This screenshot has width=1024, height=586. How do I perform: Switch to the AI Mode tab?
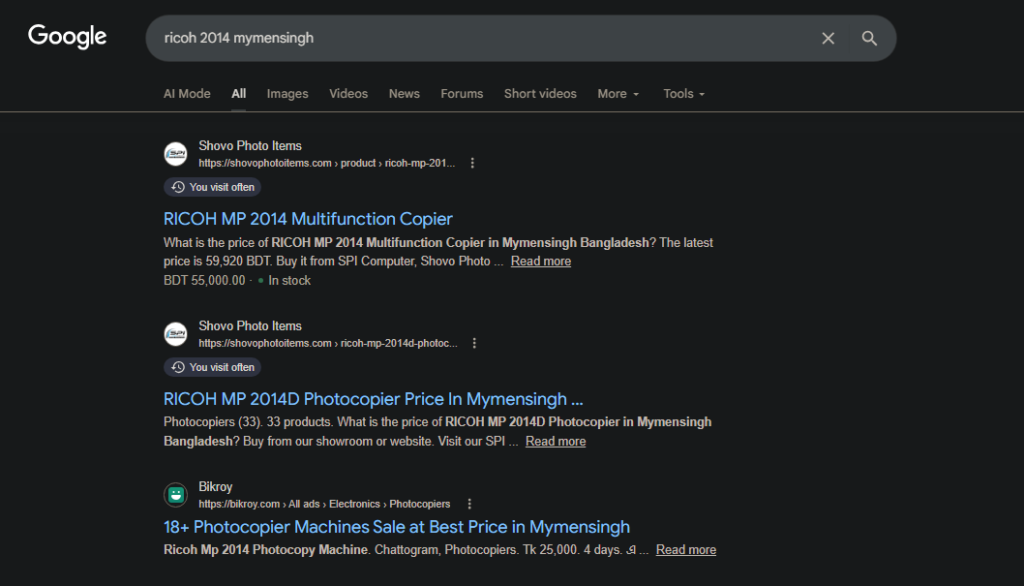(187, 94)
